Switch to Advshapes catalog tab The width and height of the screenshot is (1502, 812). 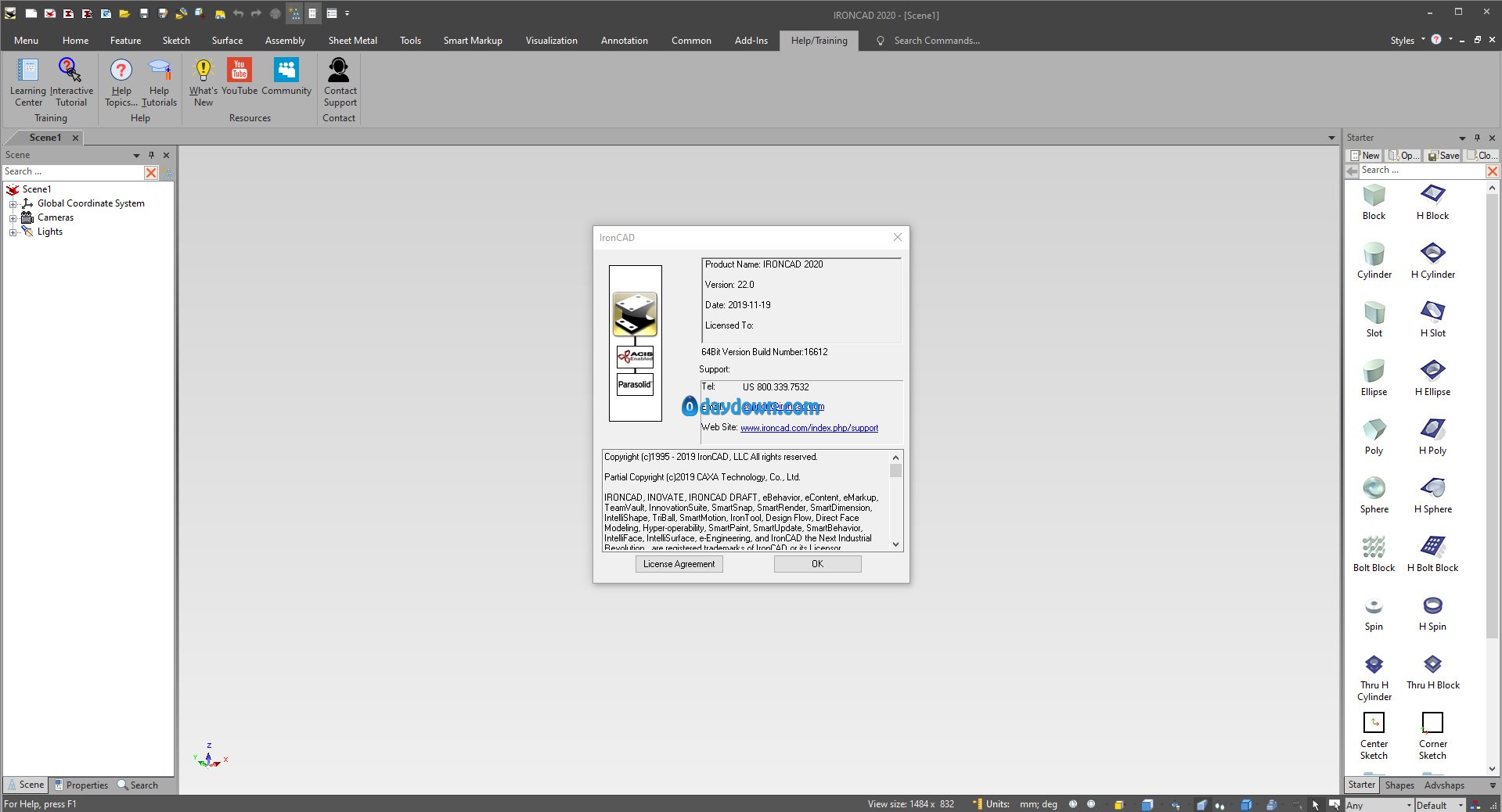(x=1444, y=785)
